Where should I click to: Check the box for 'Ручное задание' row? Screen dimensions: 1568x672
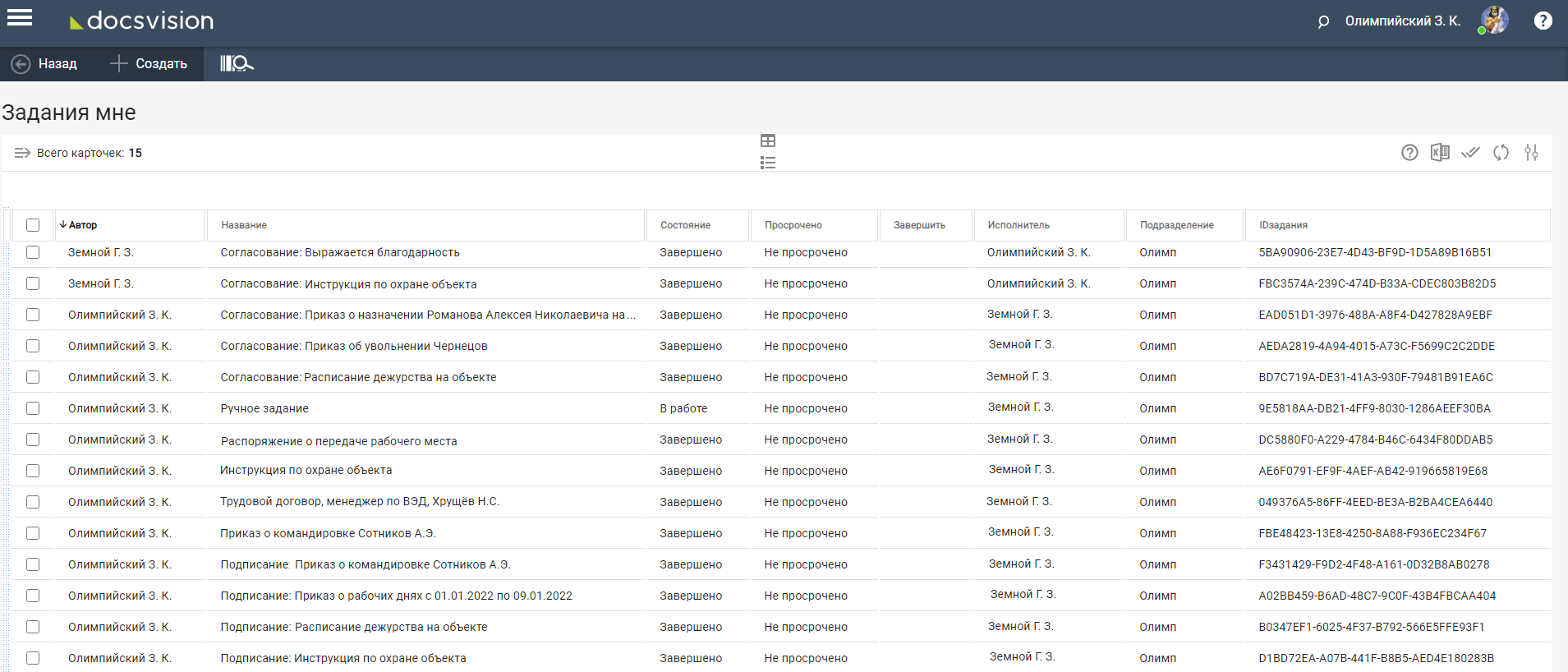(x=33, y=408)
